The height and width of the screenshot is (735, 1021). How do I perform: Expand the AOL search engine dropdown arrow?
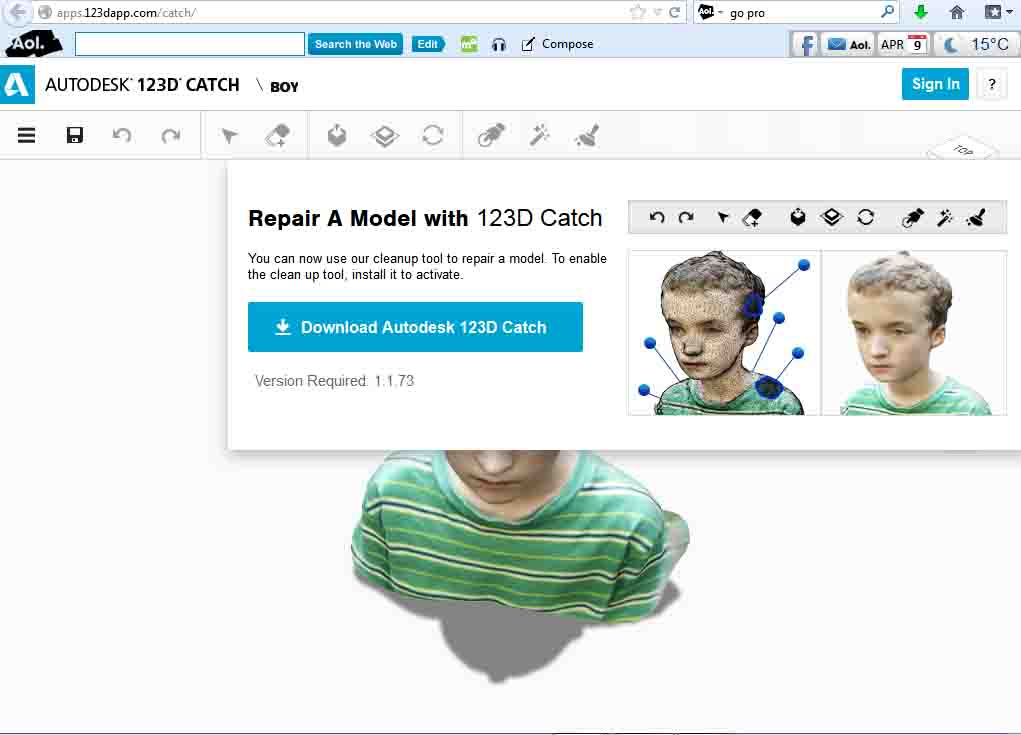(721, 12)
